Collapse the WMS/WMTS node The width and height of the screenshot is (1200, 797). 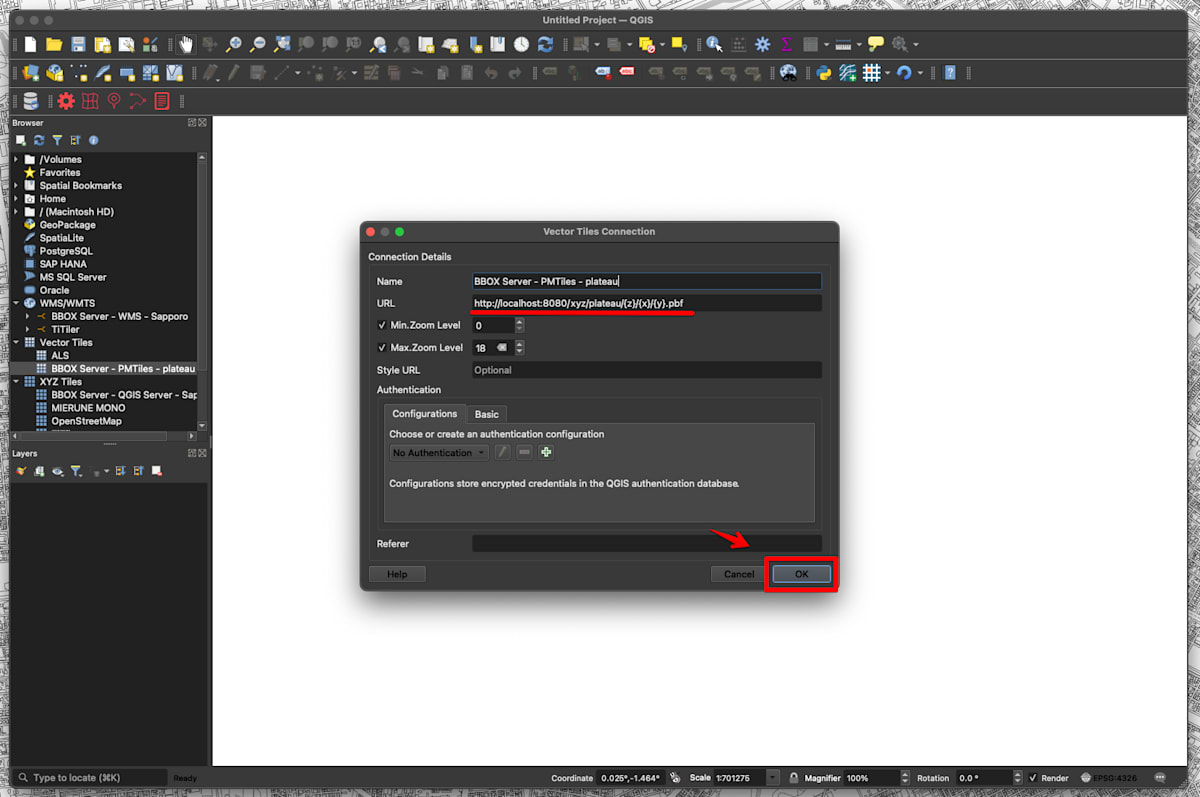click(16, 303)
